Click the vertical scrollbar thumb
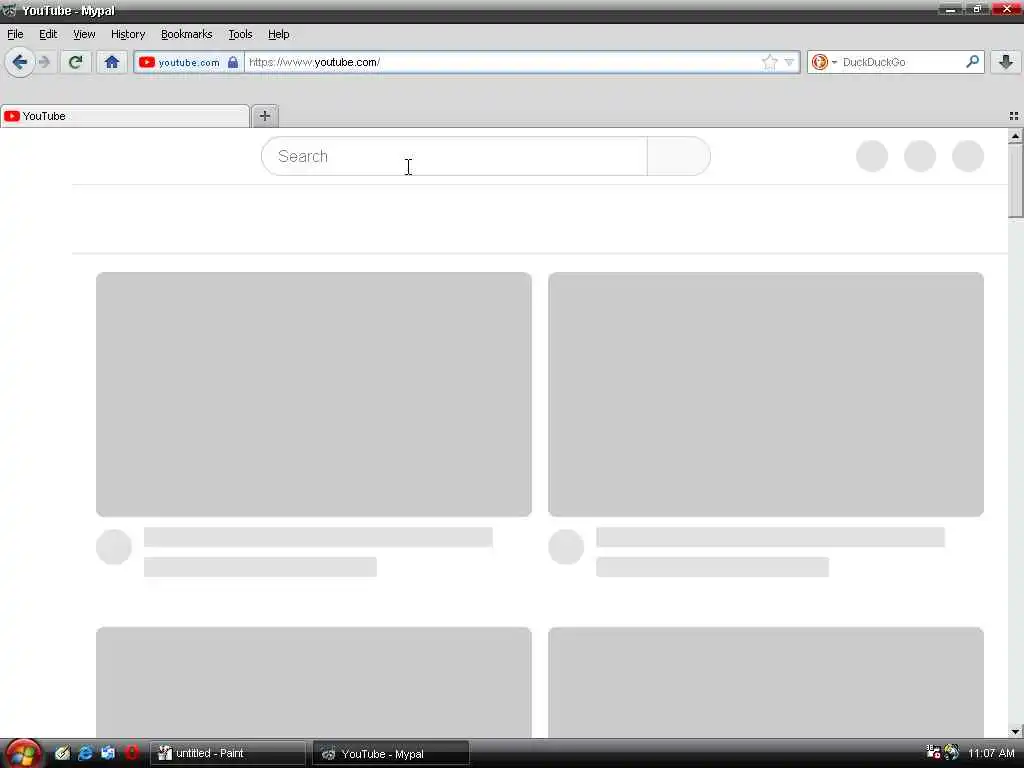This screenshot has height=768, width=1024. tap(1015, 181)
